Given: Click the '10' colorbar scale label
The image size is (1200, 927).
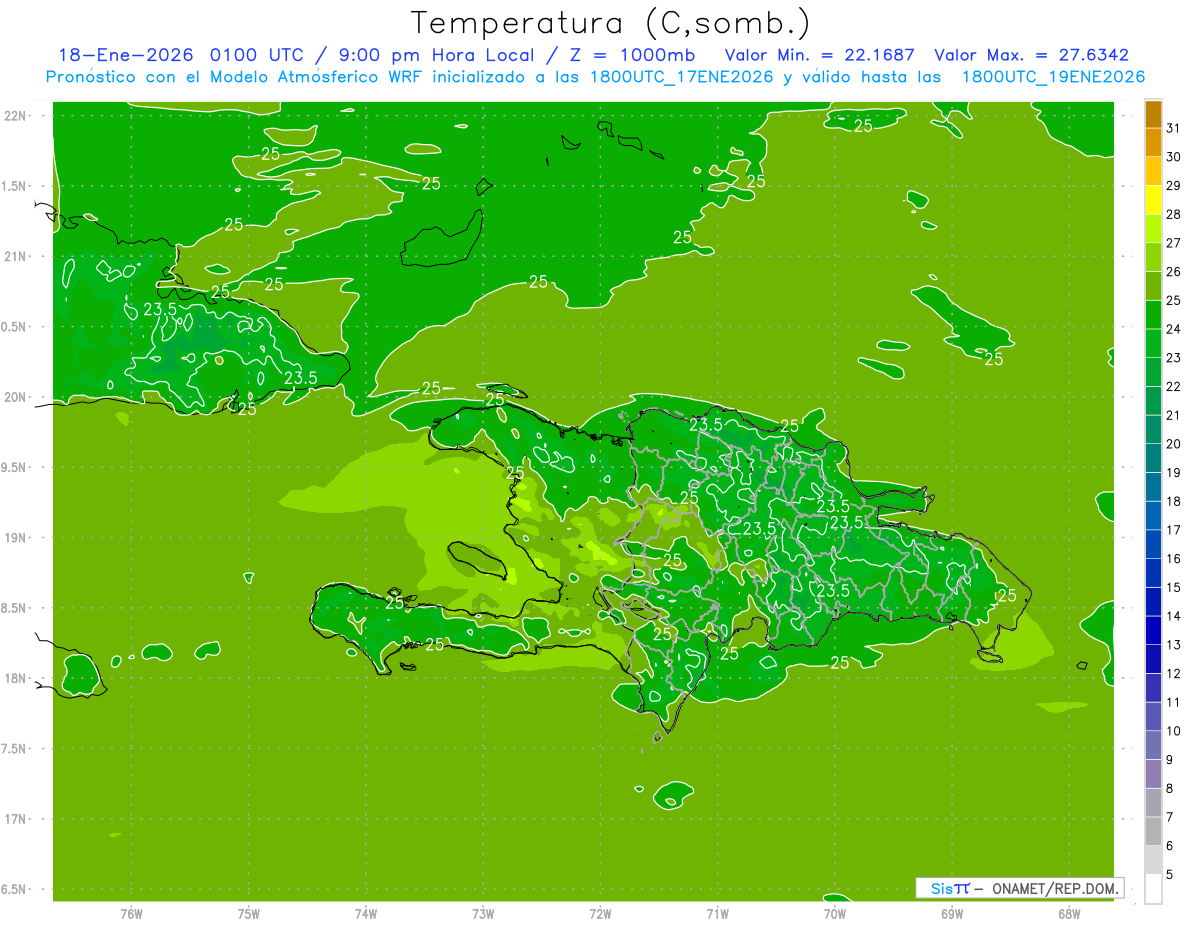Looking at the screenshot, I should [x=1173, y=731].
